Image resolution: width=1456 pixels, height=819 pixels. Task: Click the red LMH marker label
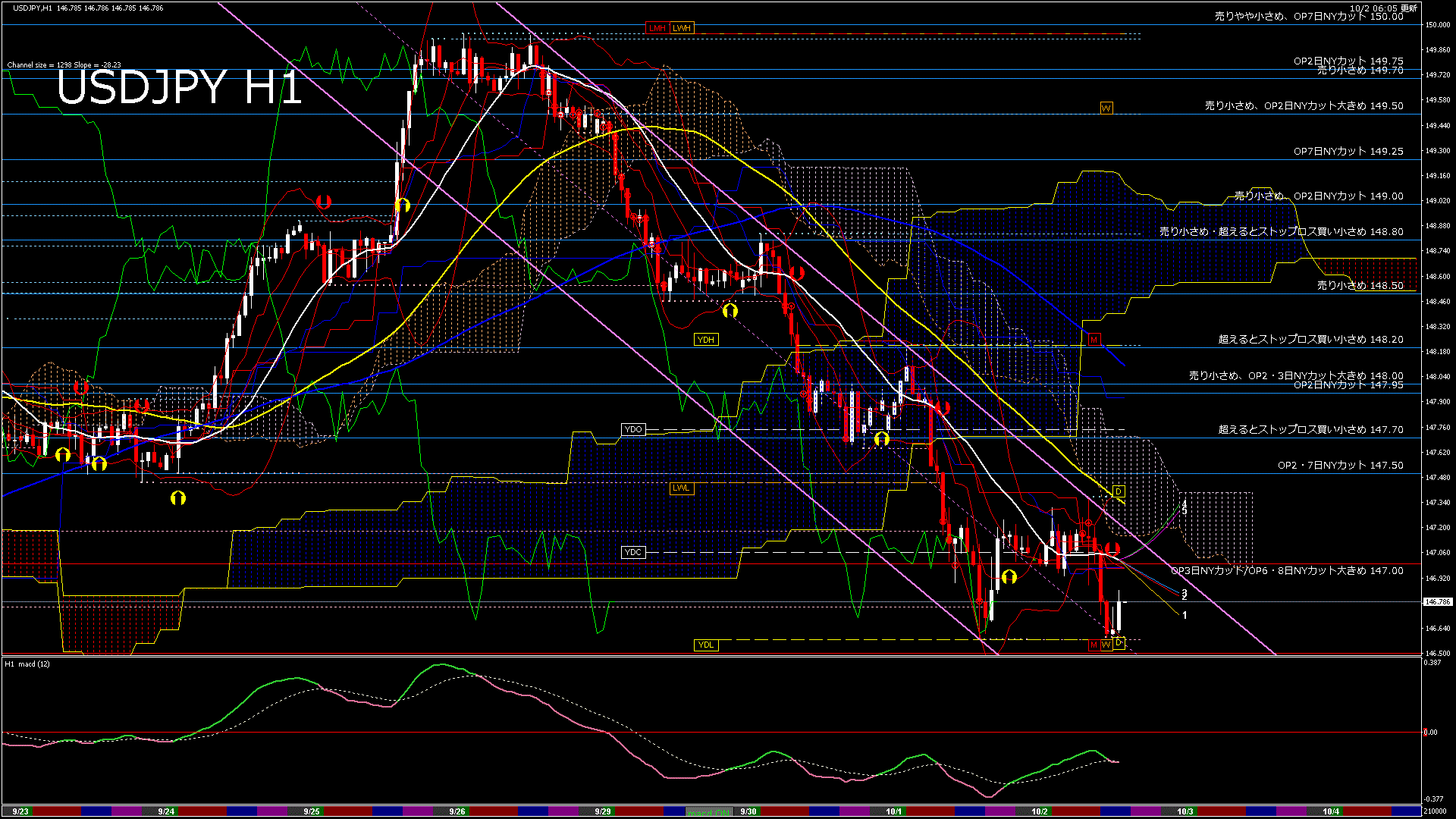[657, 28]
